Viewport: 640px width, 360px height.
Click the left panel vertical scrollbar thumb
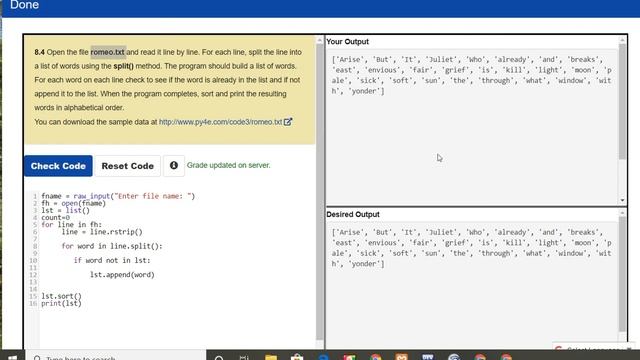coord(320,191)
